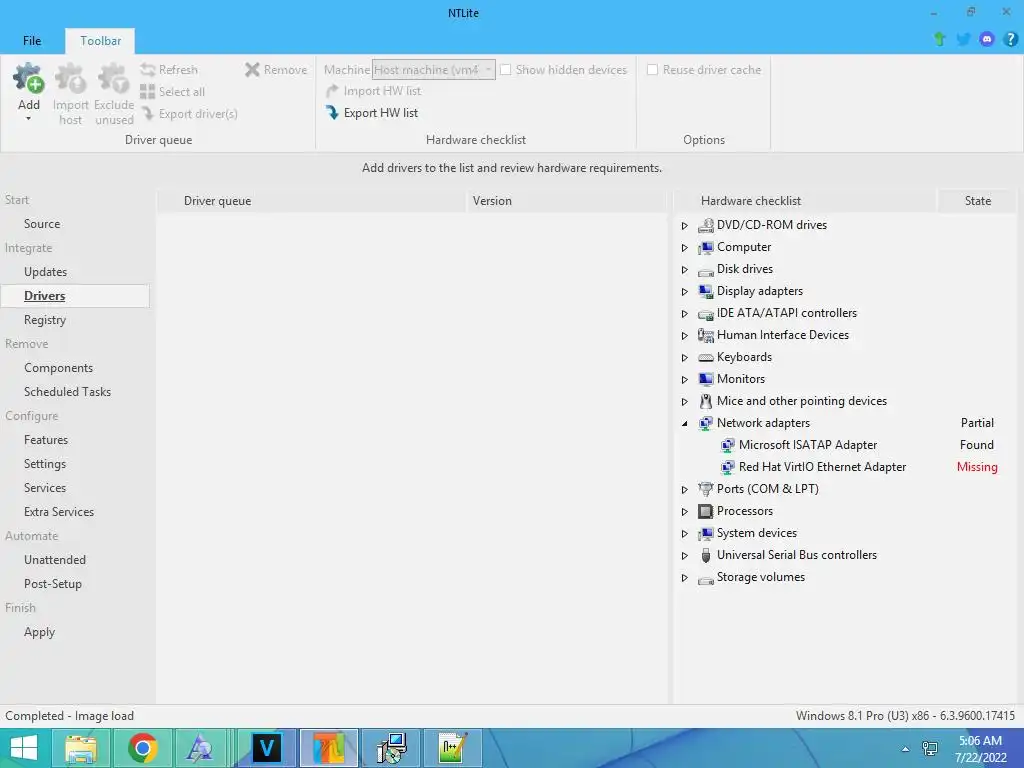Open File Explorer from taskbar
1024x768 pixels.
tap(80, 748)
